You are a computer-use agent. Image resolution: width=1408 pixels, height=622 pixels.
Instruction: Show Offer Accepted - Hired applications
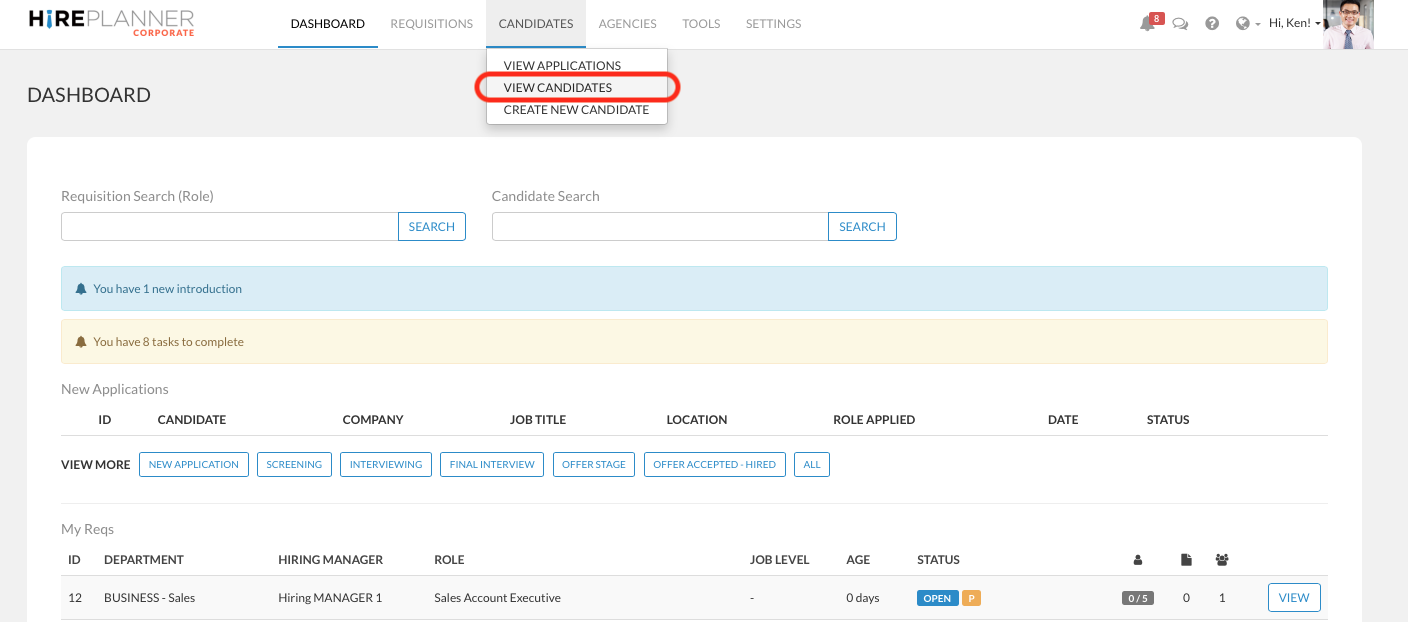tap(715, 465)
